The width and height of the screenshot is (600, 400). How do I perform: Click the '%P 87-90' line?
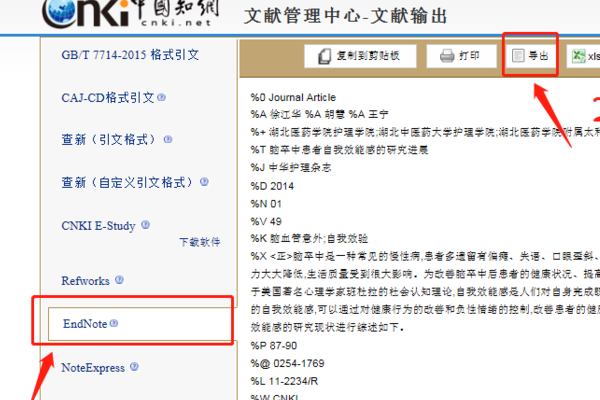click(274, 346)
